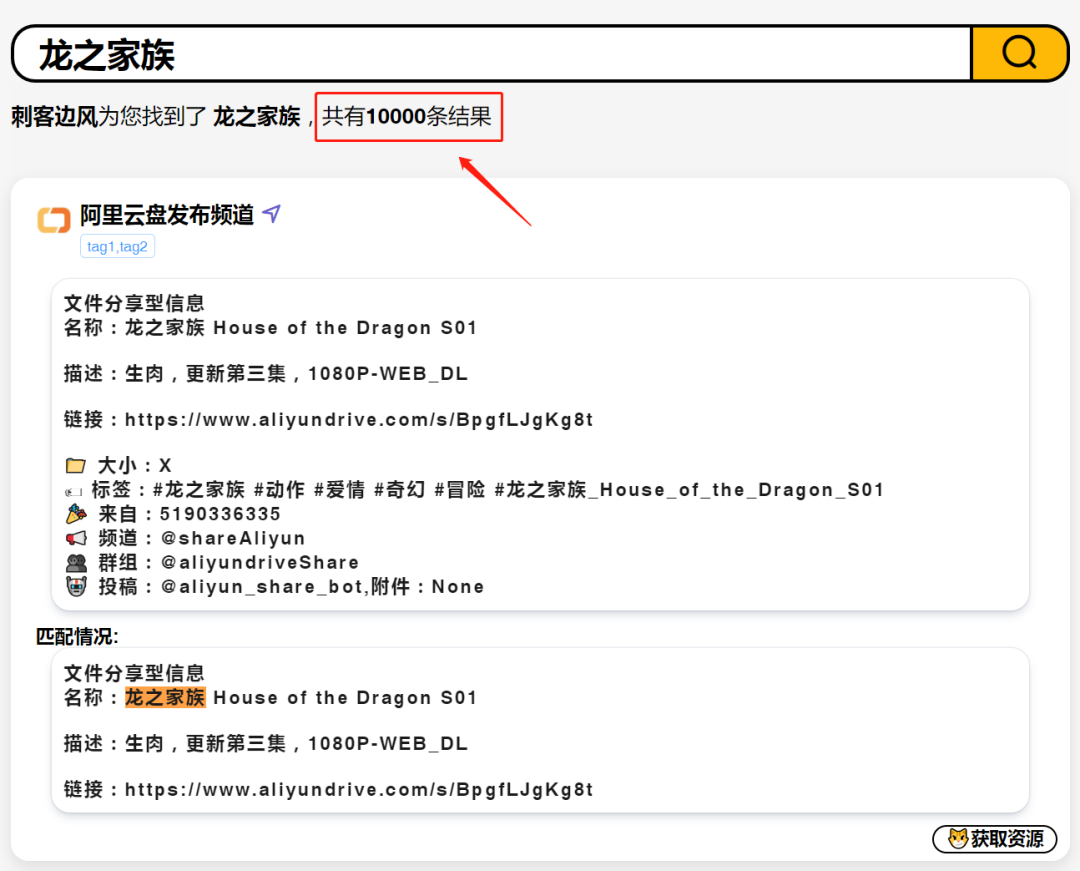
Task: Click the label icon beside 标签
Action: click(x=74, y=492)
